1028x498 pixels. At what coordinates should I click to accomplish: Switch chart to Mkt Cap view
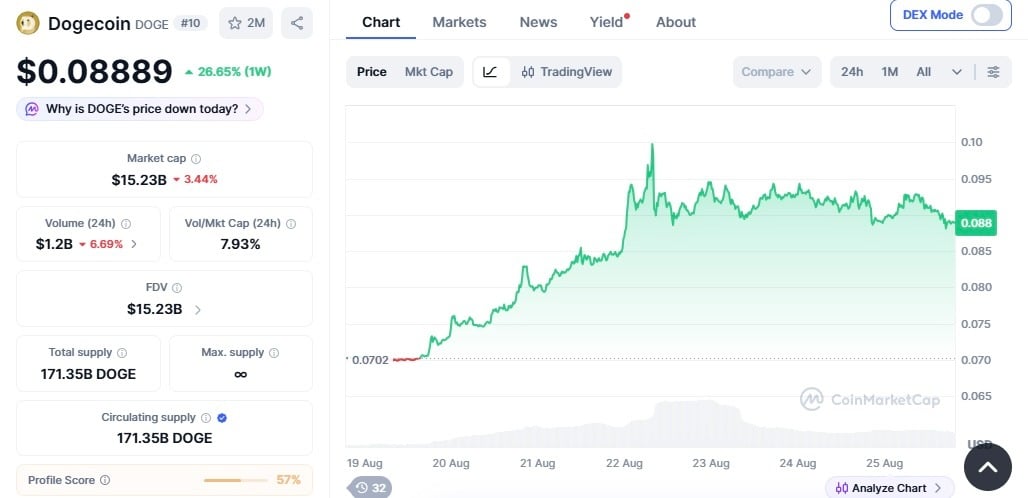click(429, 72)
